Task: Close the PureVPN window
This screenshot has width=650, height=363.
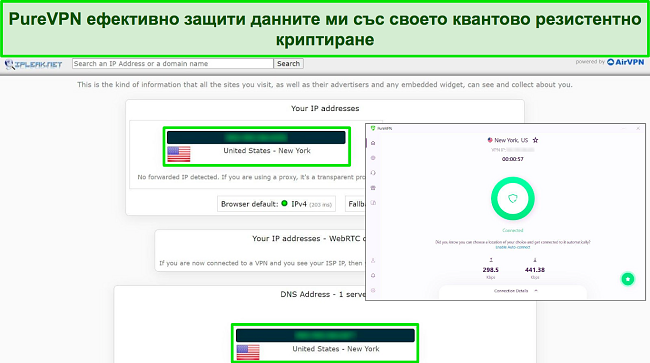Action: [x=638, y=128]
